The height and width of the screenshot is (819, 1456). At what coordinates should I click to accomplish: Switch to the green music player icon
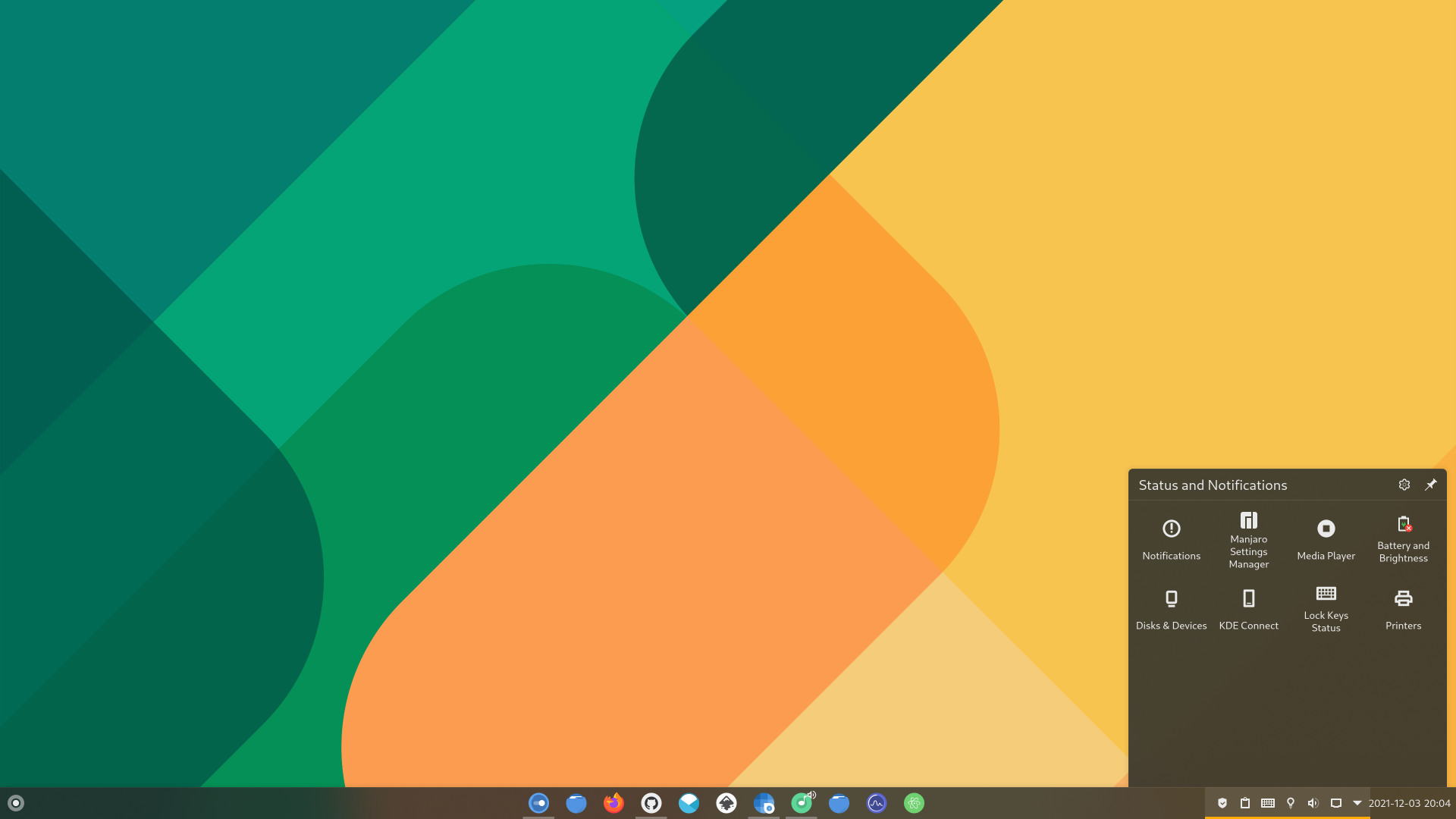pos(802,803)
